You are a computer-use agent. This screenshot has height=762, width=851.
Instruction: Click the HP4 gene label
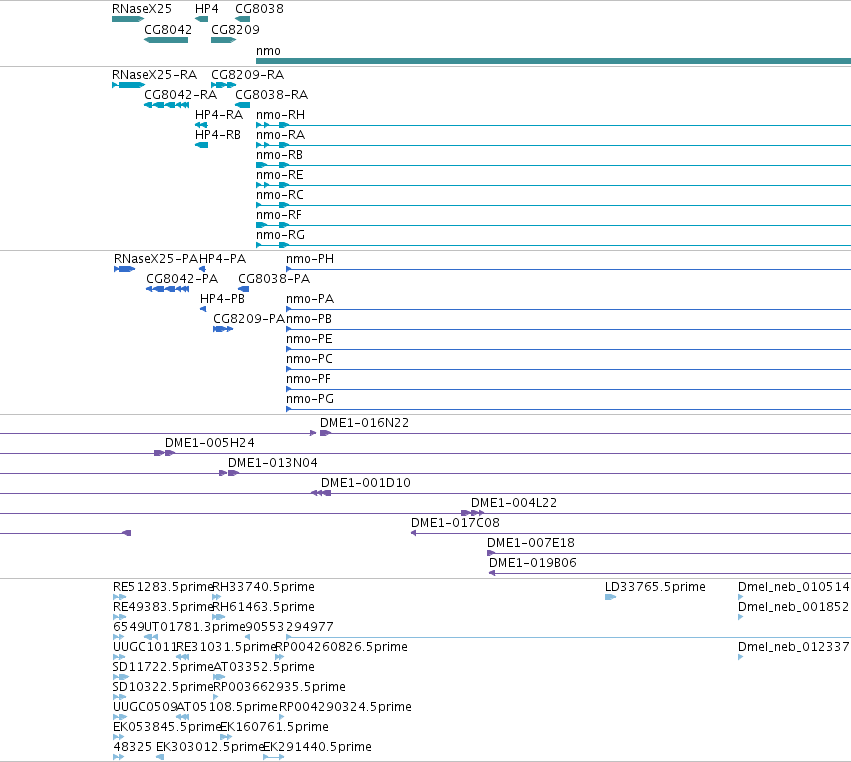[206, 9]
